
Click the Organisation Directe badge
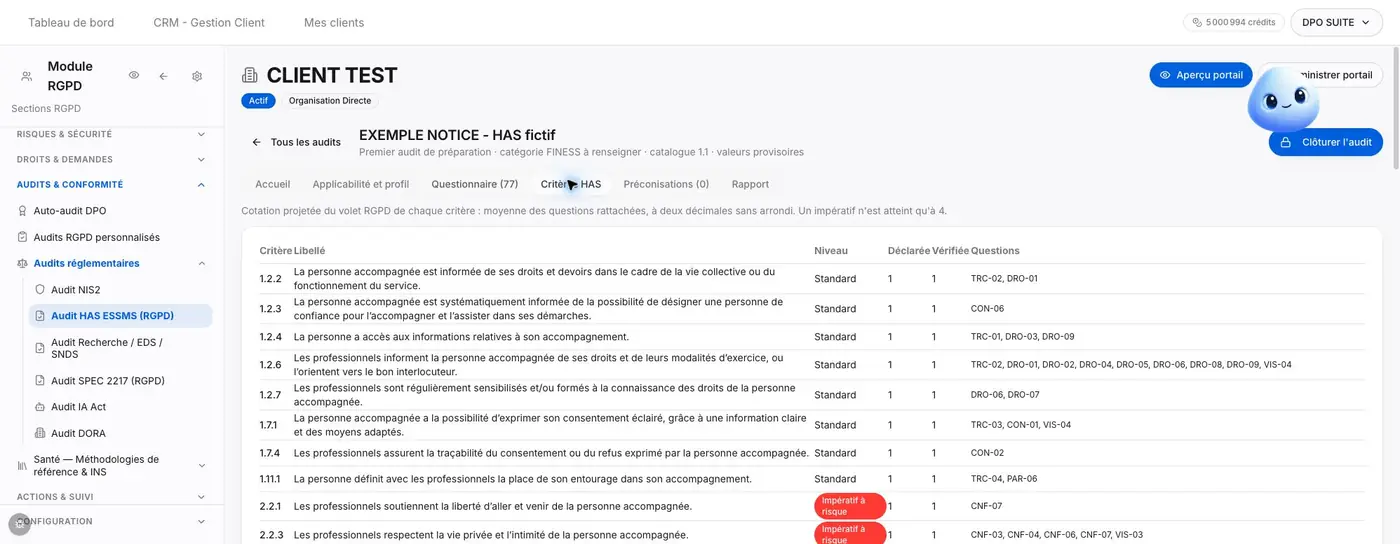[x=330, y=101]
